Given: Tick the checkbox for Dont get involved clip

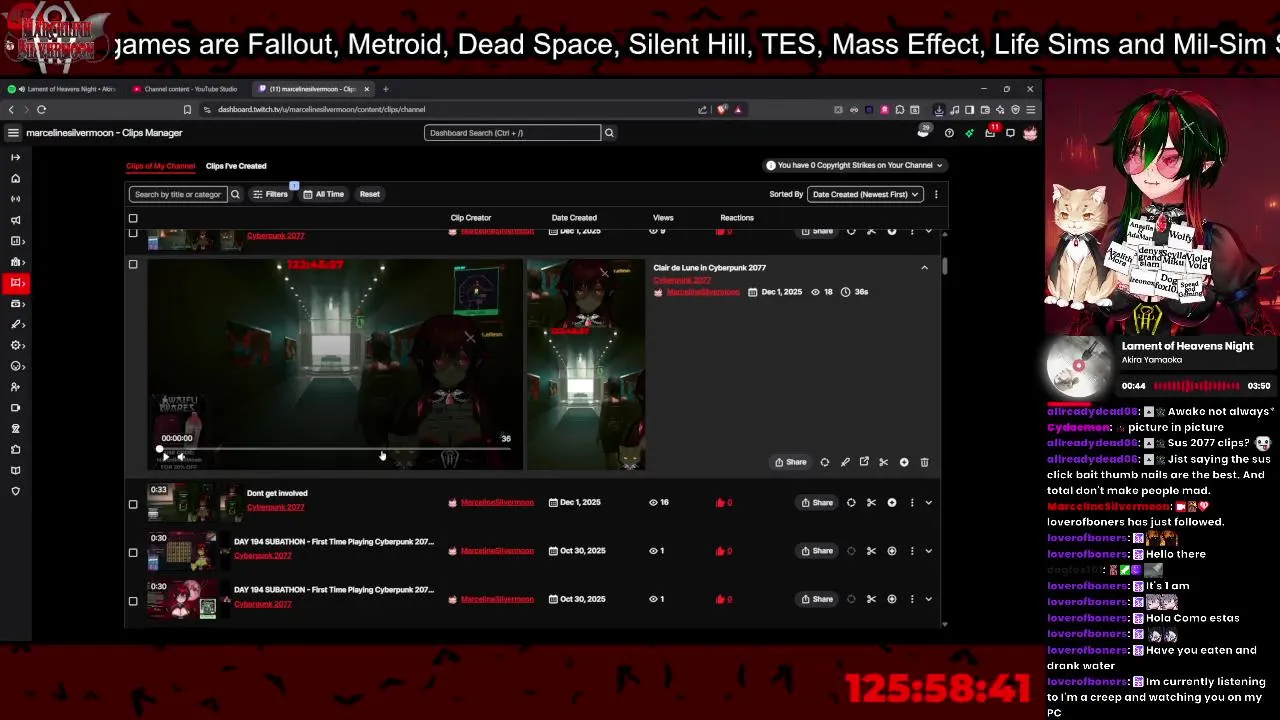Looking at the screenshot, I should coord(133,504).
